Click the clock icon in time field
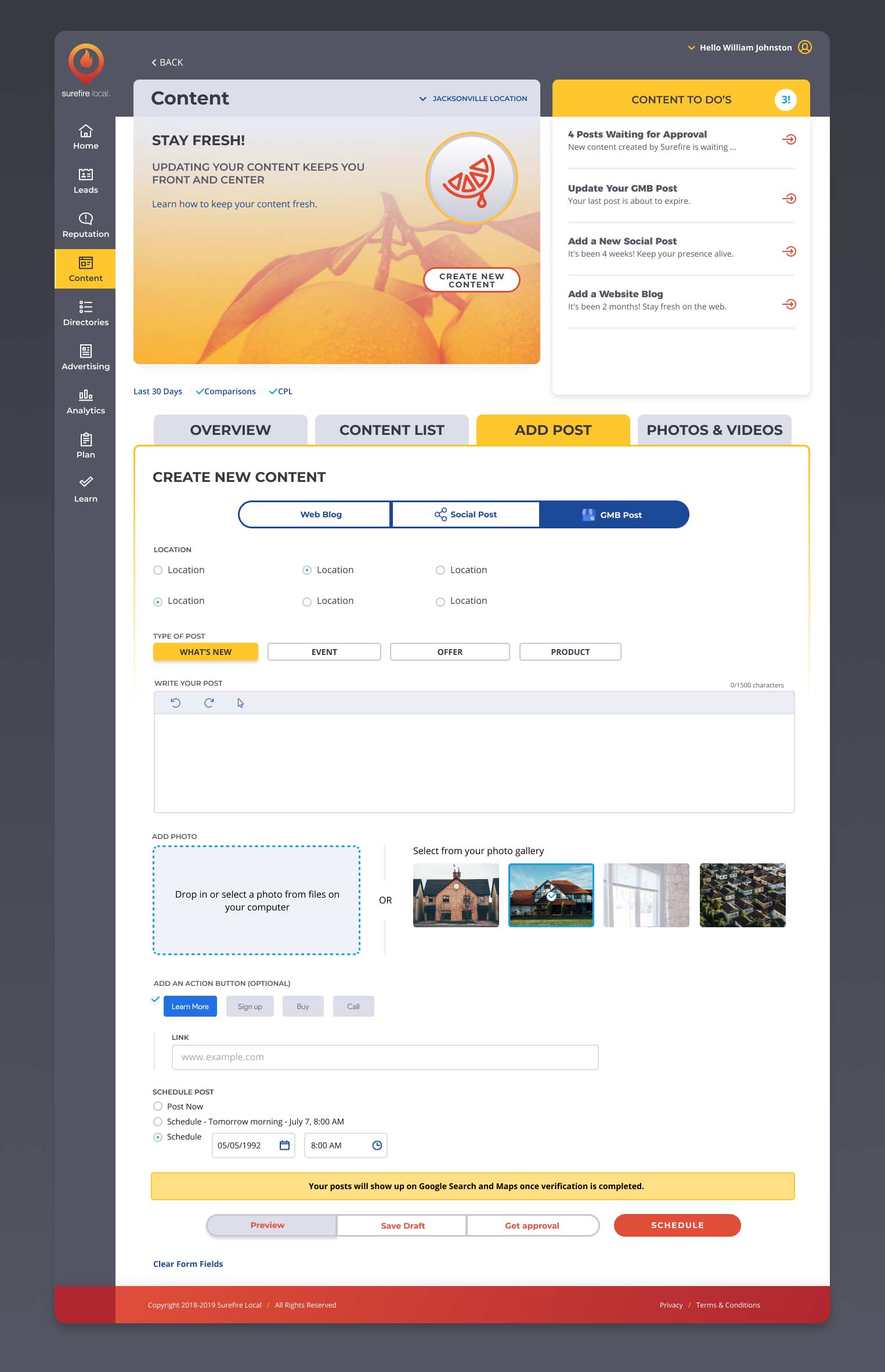Image resolution: width=885 pixels, height=1372 pixels. [377, 1145]
